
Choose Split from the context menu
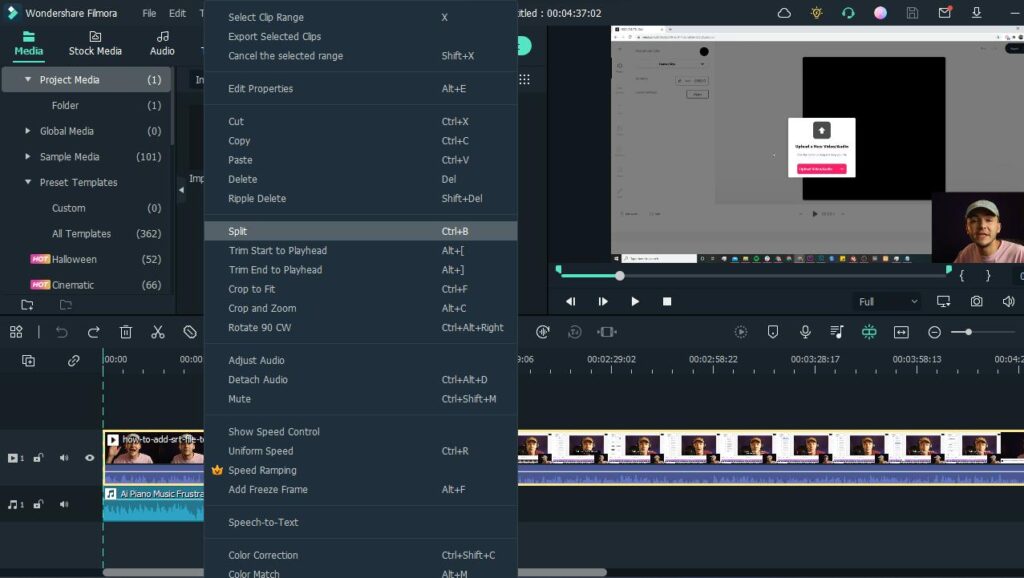click(238, 232)
